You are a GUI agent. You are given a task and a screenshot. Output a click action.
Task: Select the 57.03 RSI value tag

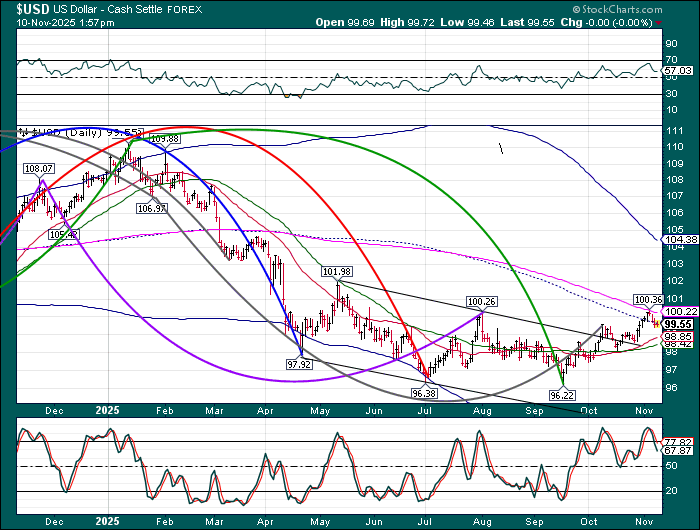click(x=679, y=71)
